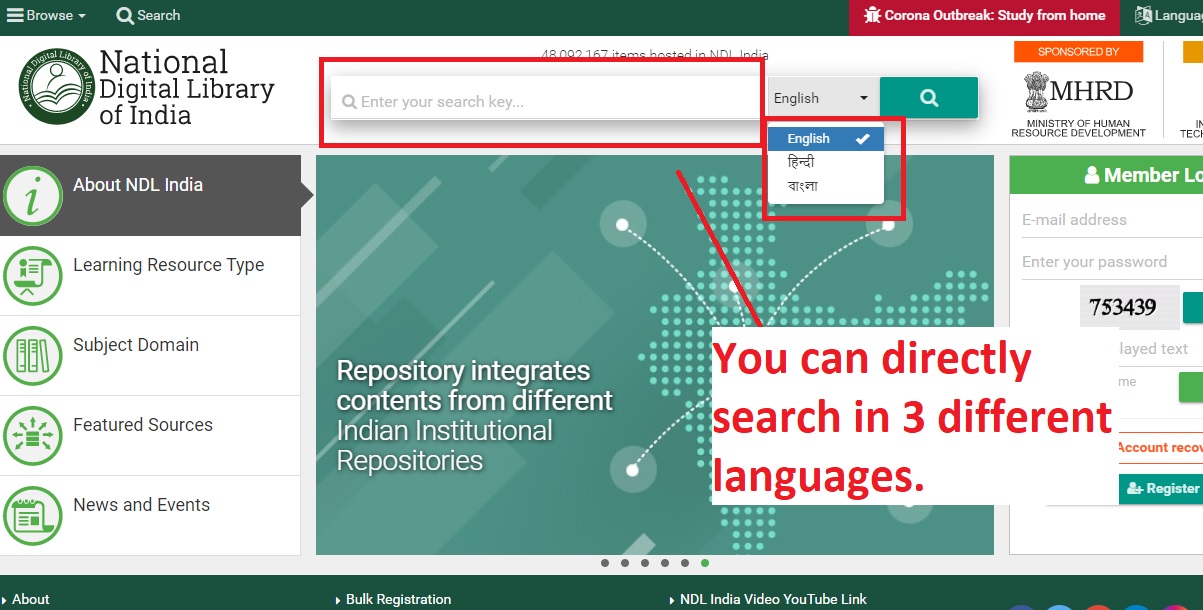Screen dimensions: 1203x610
Task: Click the green active carousel dot
Action: point(705,563)
